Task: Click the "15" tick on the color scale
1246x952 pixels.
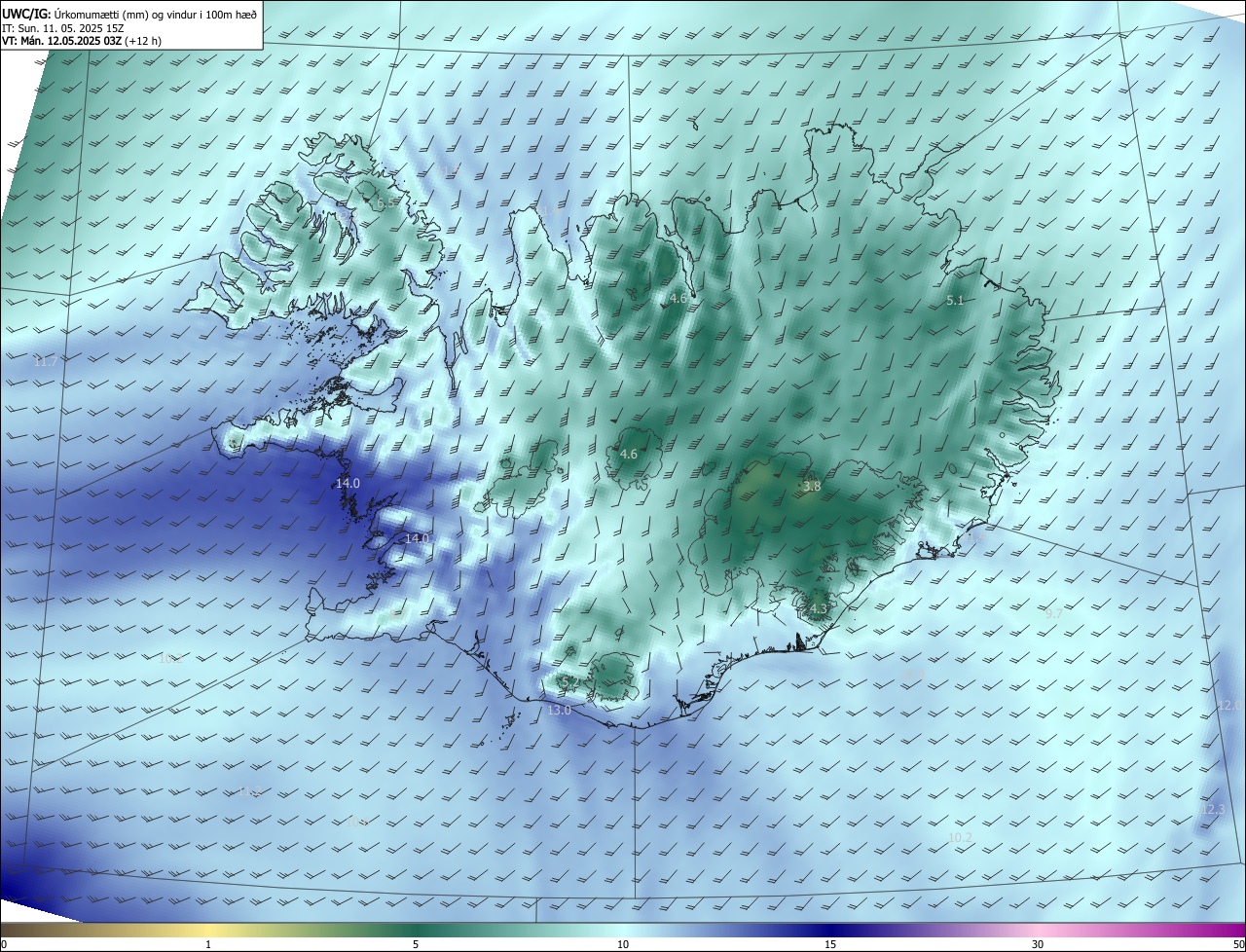Action: (830, 944)
